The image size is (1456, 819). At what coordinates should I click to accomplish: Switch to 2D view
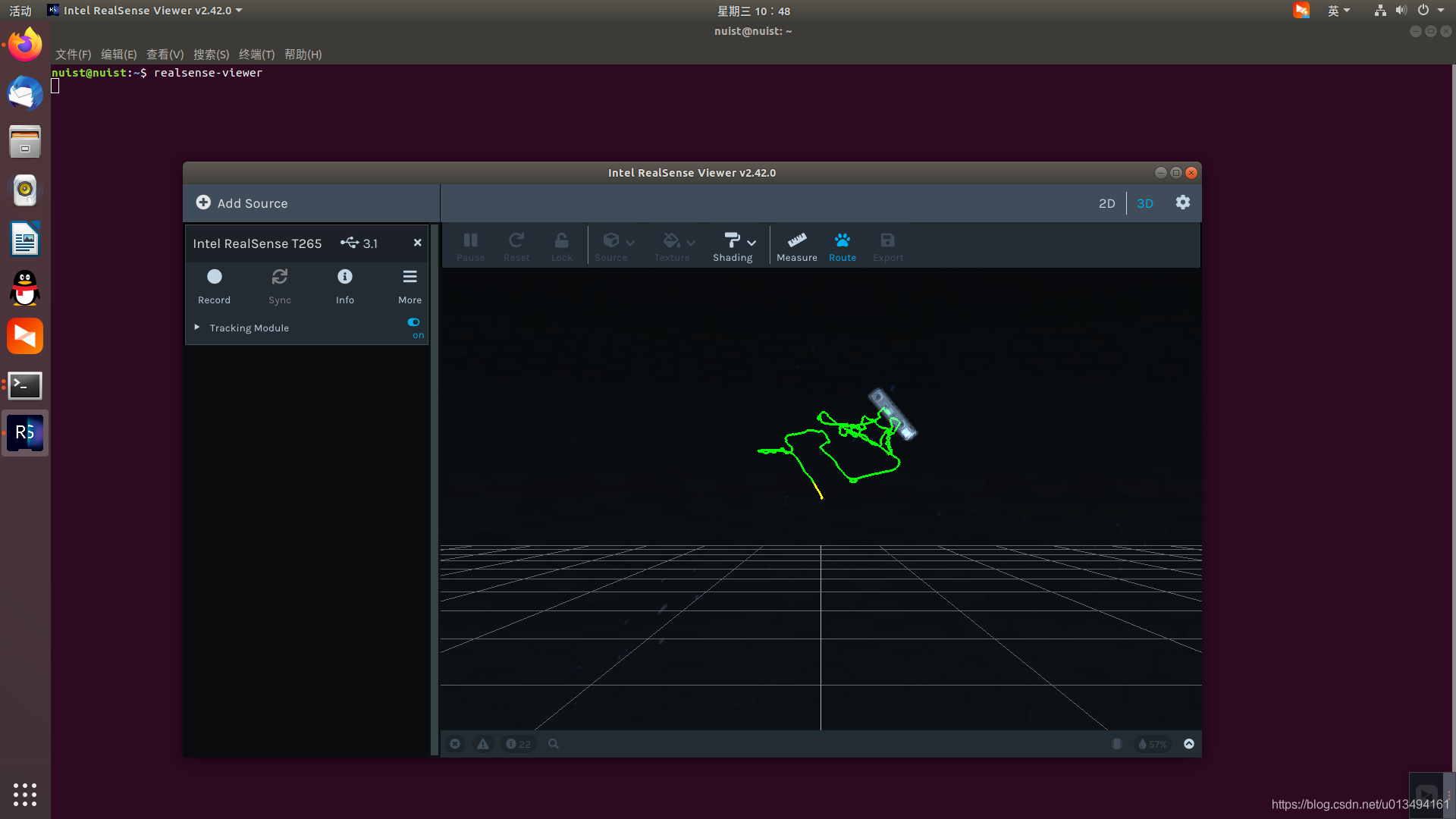click(1106, 203)
